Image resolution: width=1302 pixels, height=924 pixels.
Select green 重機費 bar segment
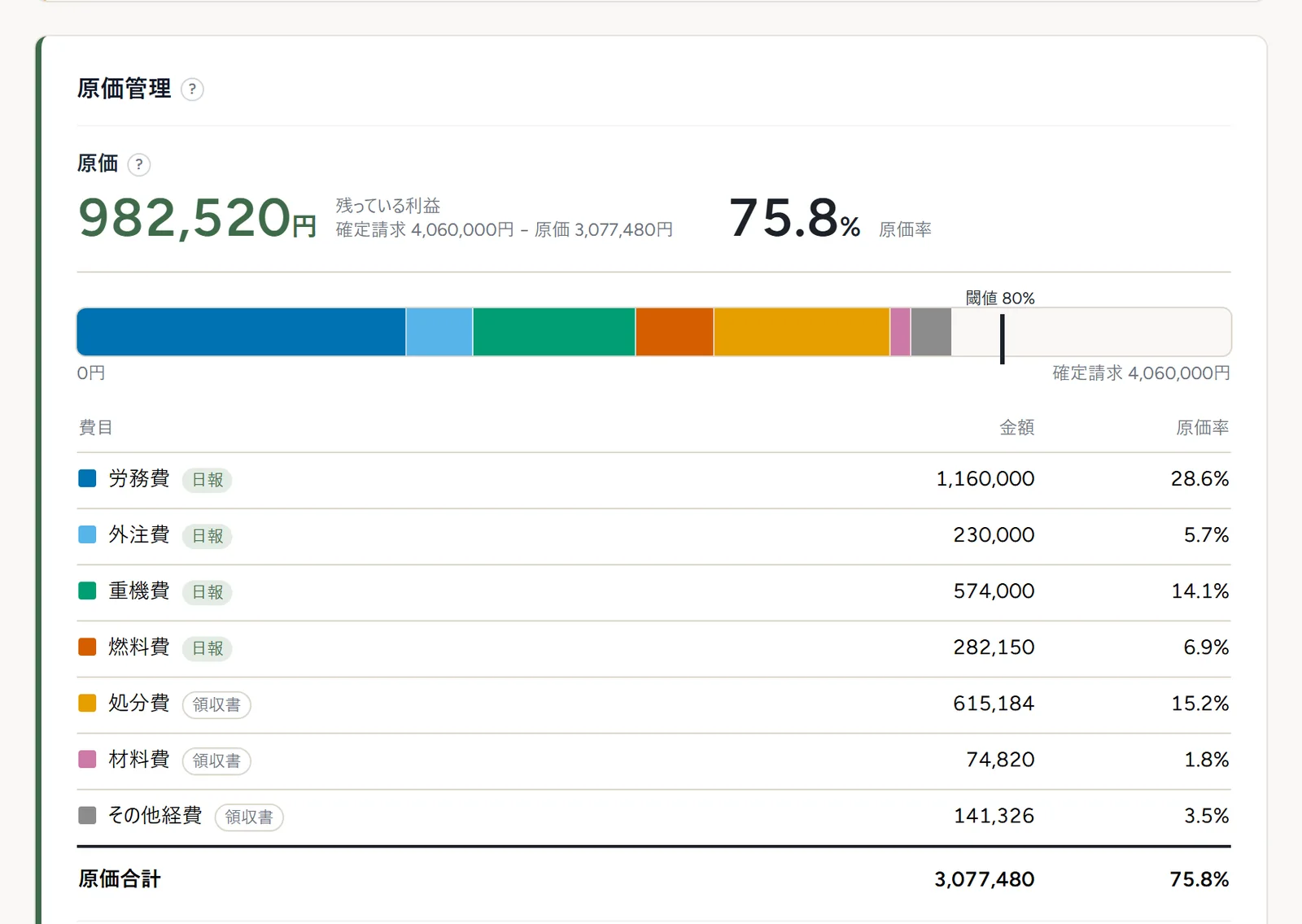point(554,332)
